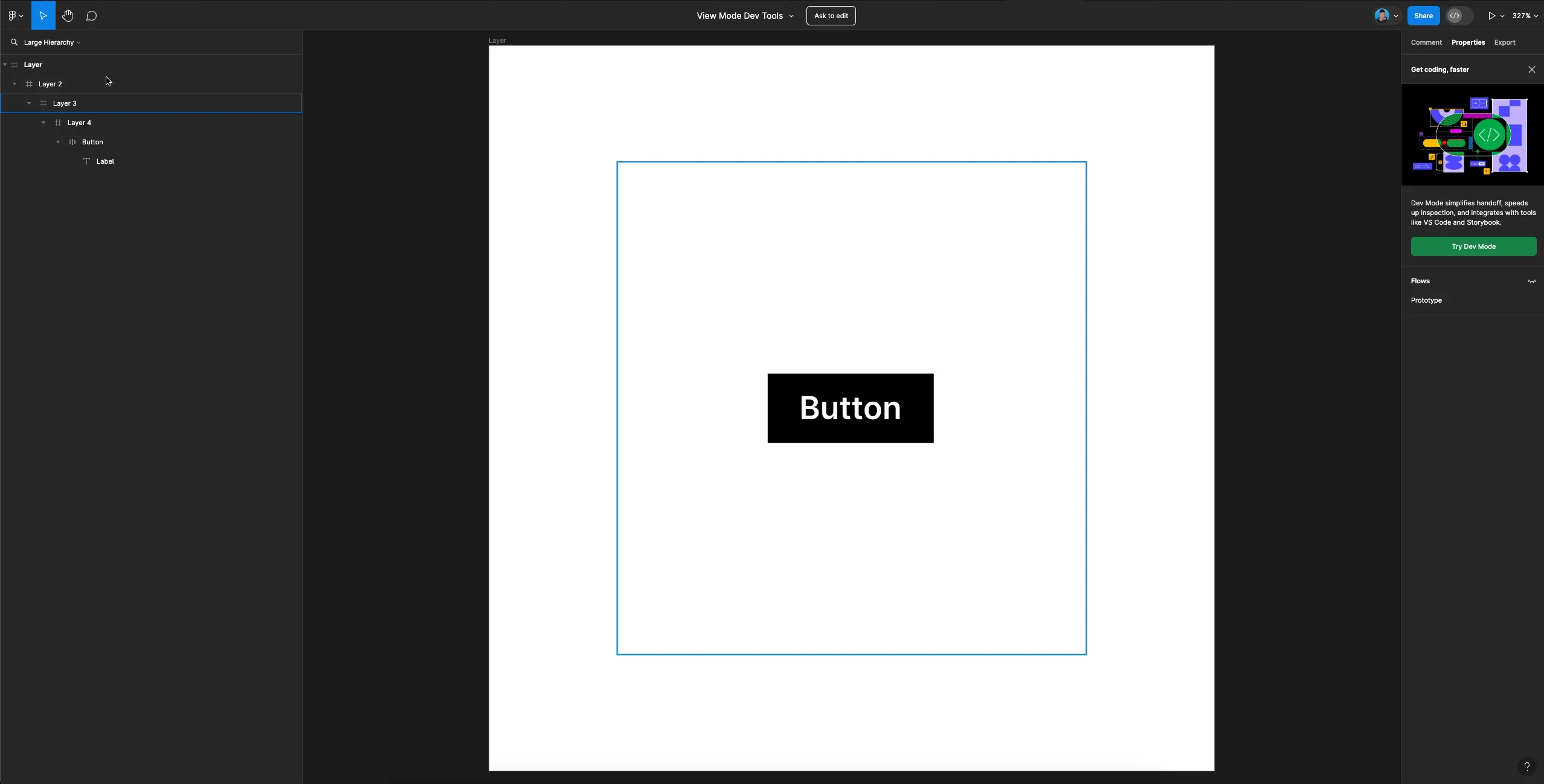Viewport: 1544px width, 784px height.
Task: Open the help question mark icon
Action: [x=1526, y=766]
